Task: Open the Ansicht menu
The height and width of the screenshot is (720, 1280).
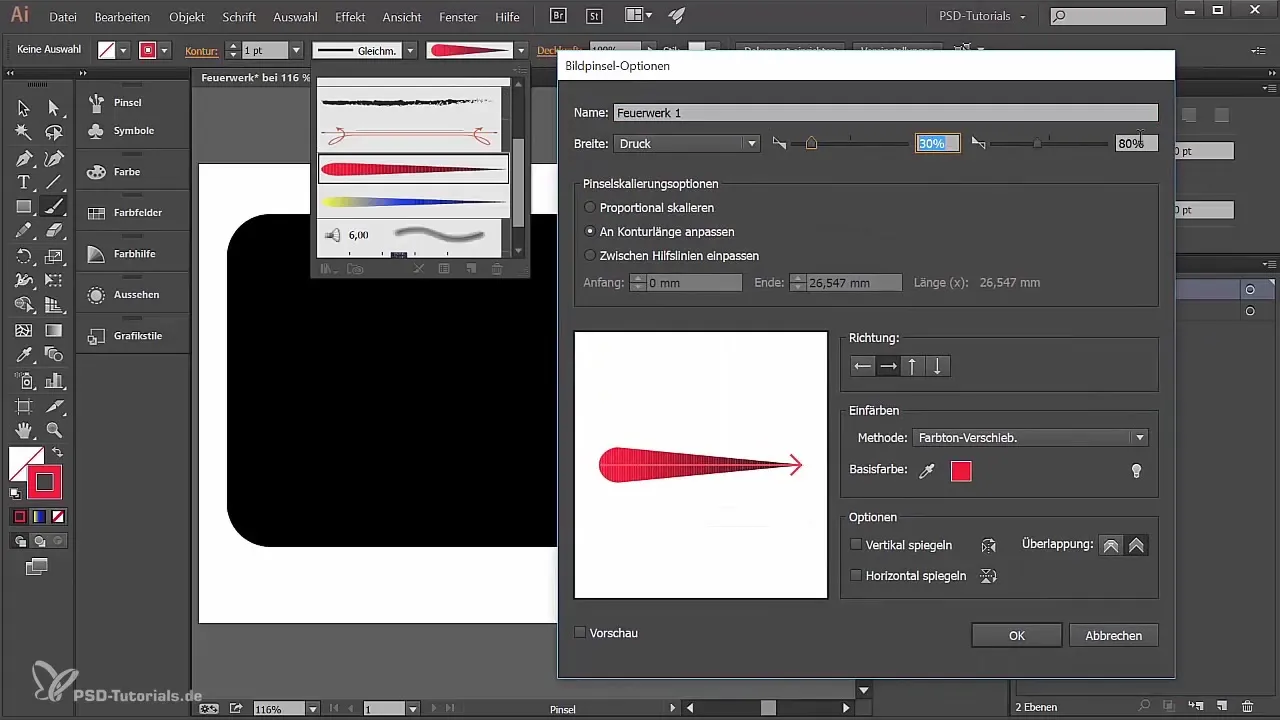Action: [402, 17]
